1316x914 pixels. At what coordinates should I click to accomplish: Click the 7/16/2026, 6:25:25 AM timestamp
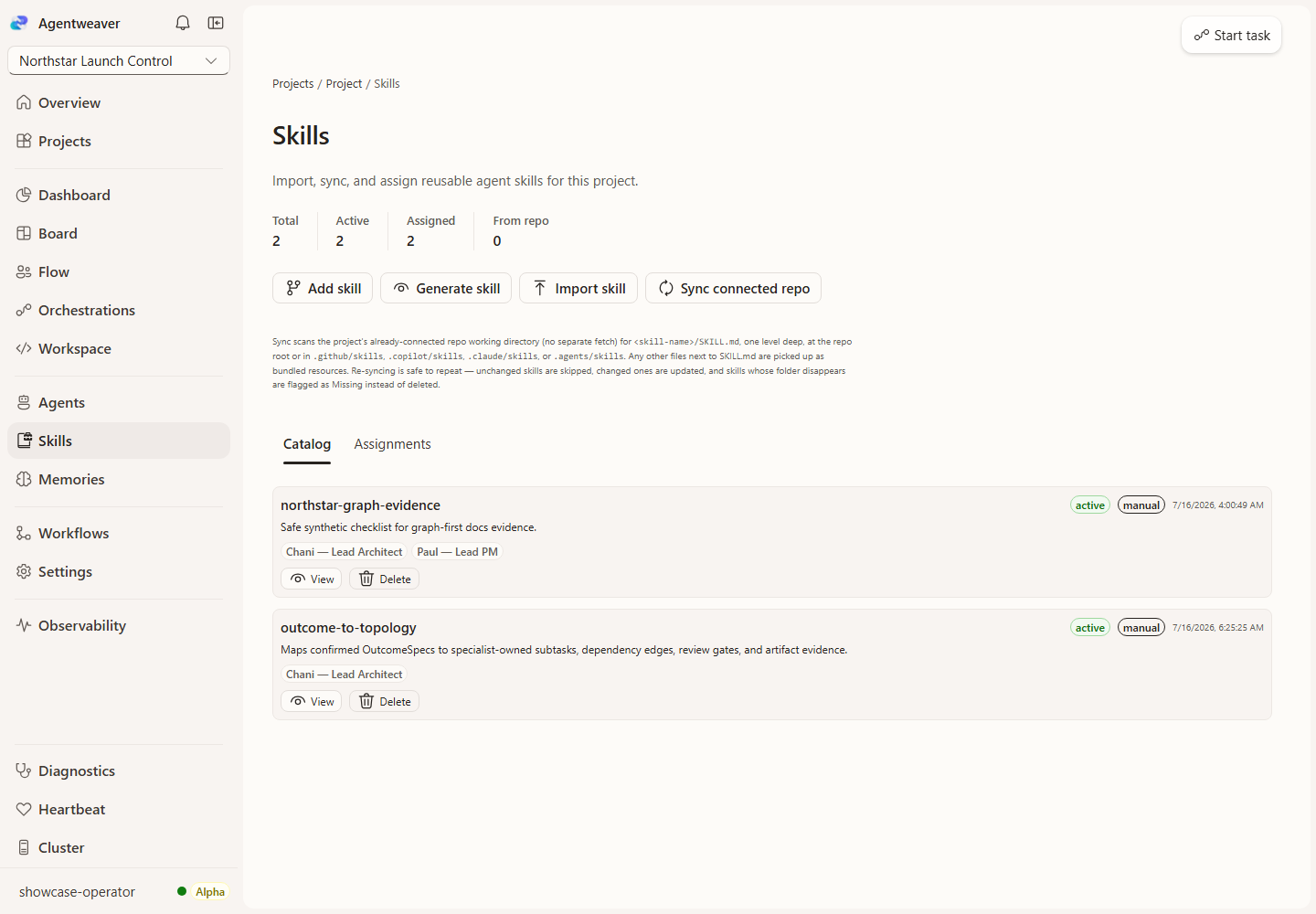click(x=1218, y=627)
